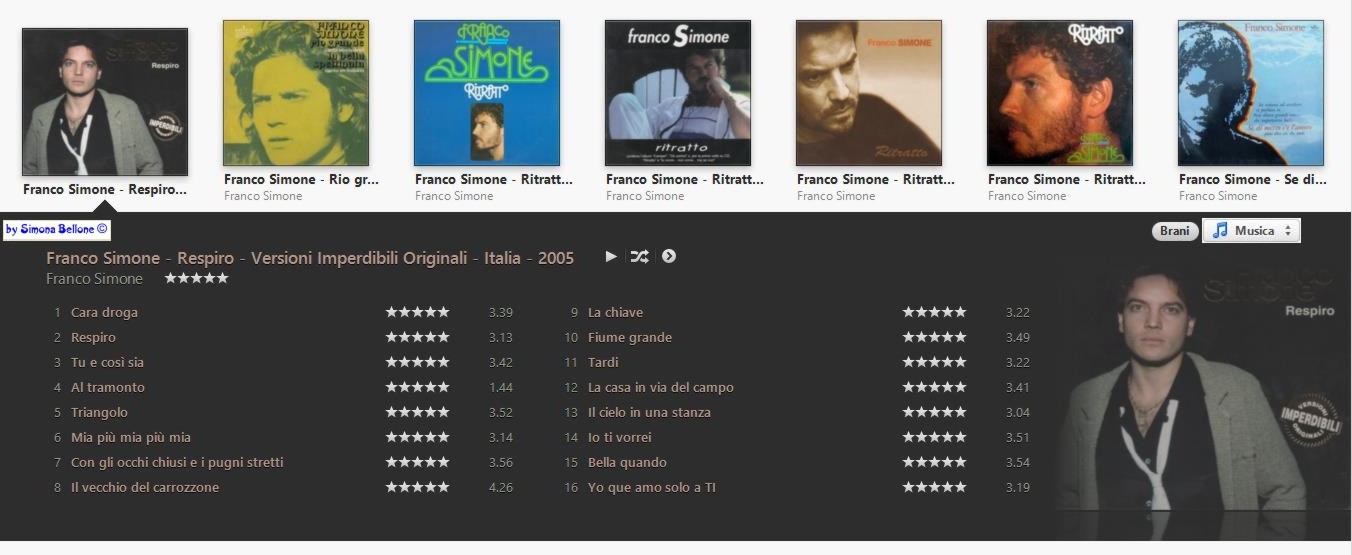The image size is (1352, 555).
Task: Set the album's star rating under the title
Action: [x=196, y=278]
